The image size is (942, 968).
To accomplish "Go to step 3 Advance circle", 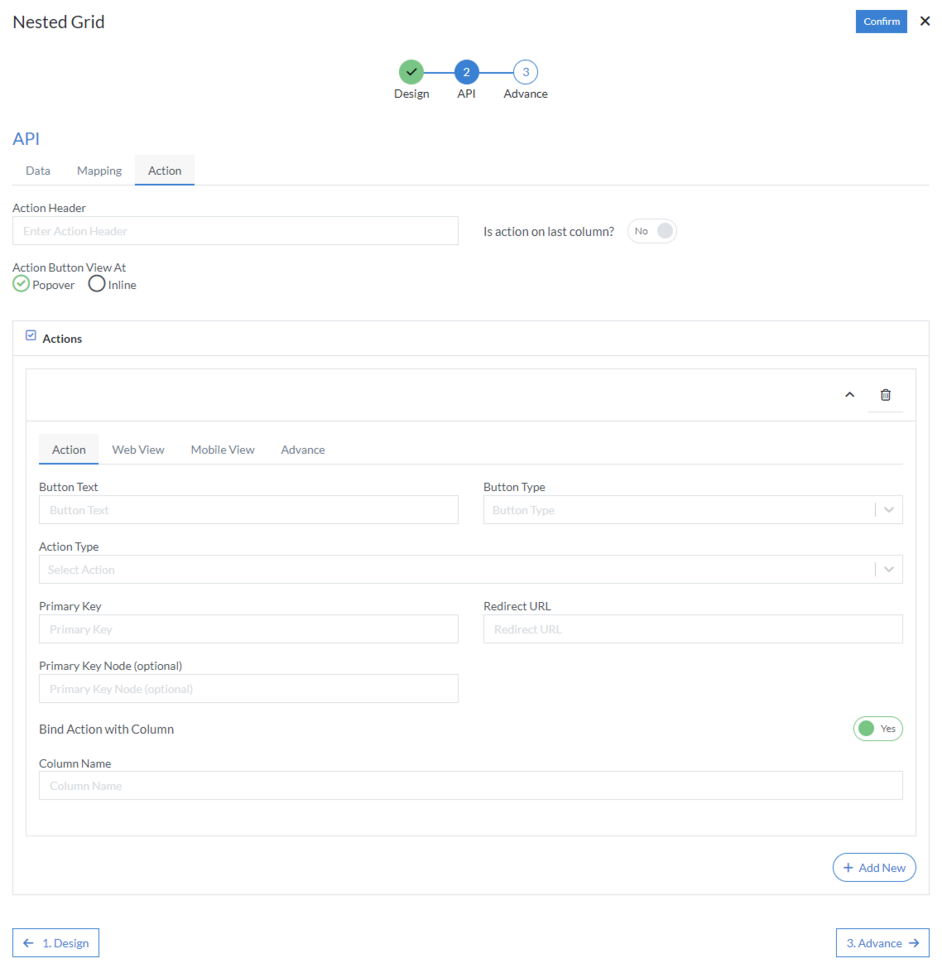I will 525,72.
